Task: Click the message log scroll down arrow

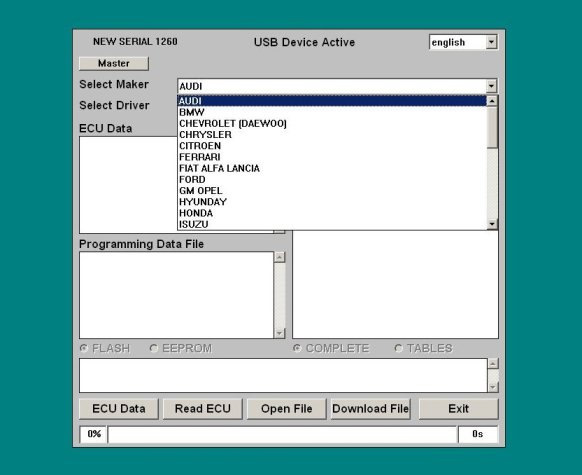Action: click(493, 387)
